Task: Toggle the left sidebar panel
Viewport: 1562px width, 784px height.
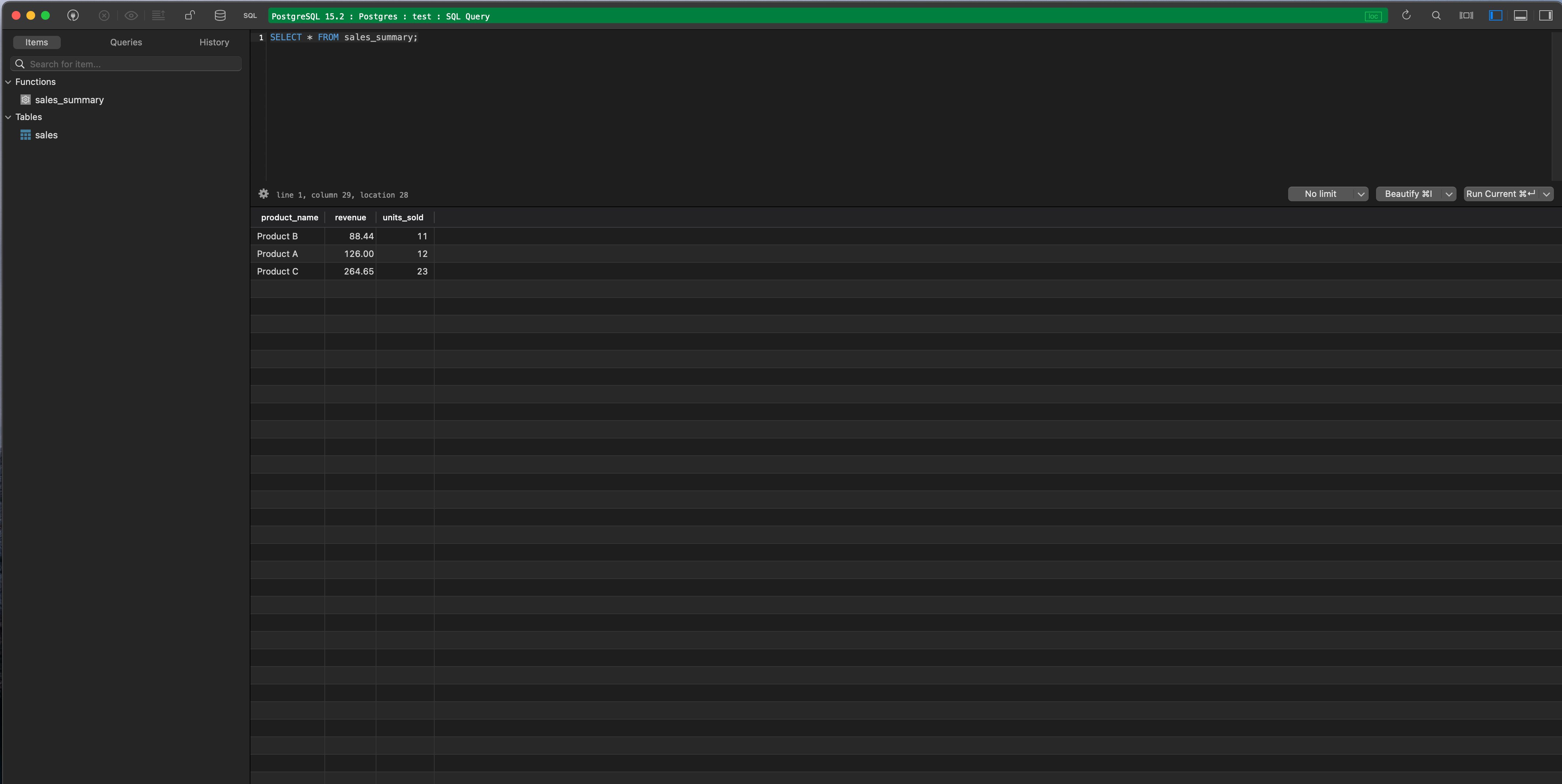Action: tap(1495, 16)
